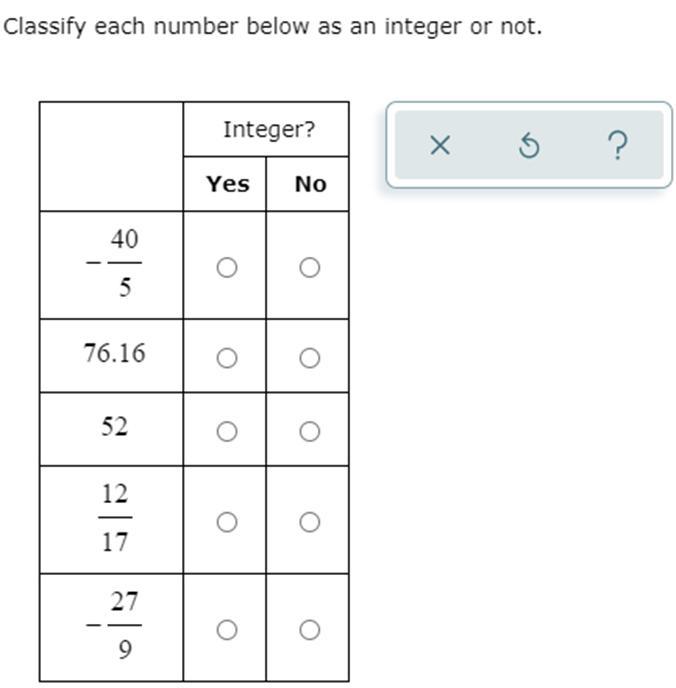
Task: Click the No column header
Action: click(x=311, y=184)
